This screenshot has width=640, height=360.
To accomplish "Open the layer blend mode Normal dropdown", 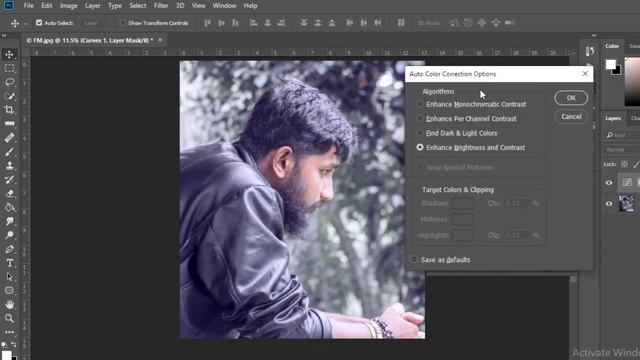I will click(x=622, y=150).
